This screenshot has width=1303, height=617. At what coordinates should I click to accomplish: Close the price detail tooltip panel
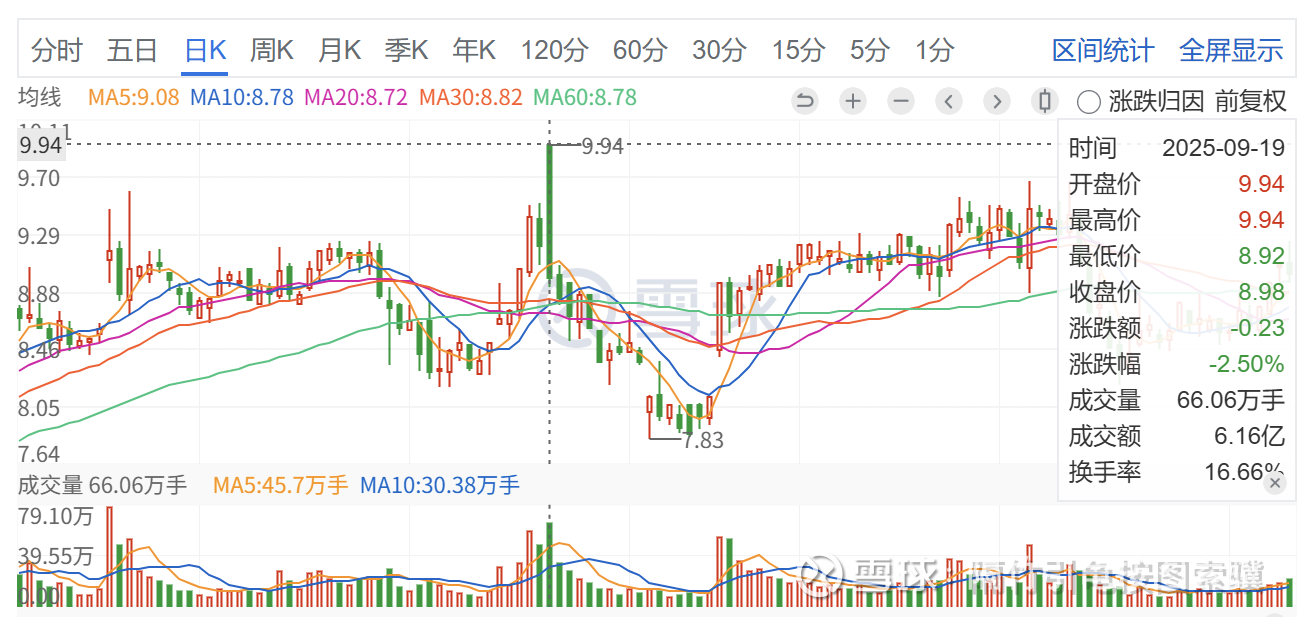[x=1274, y=483]
